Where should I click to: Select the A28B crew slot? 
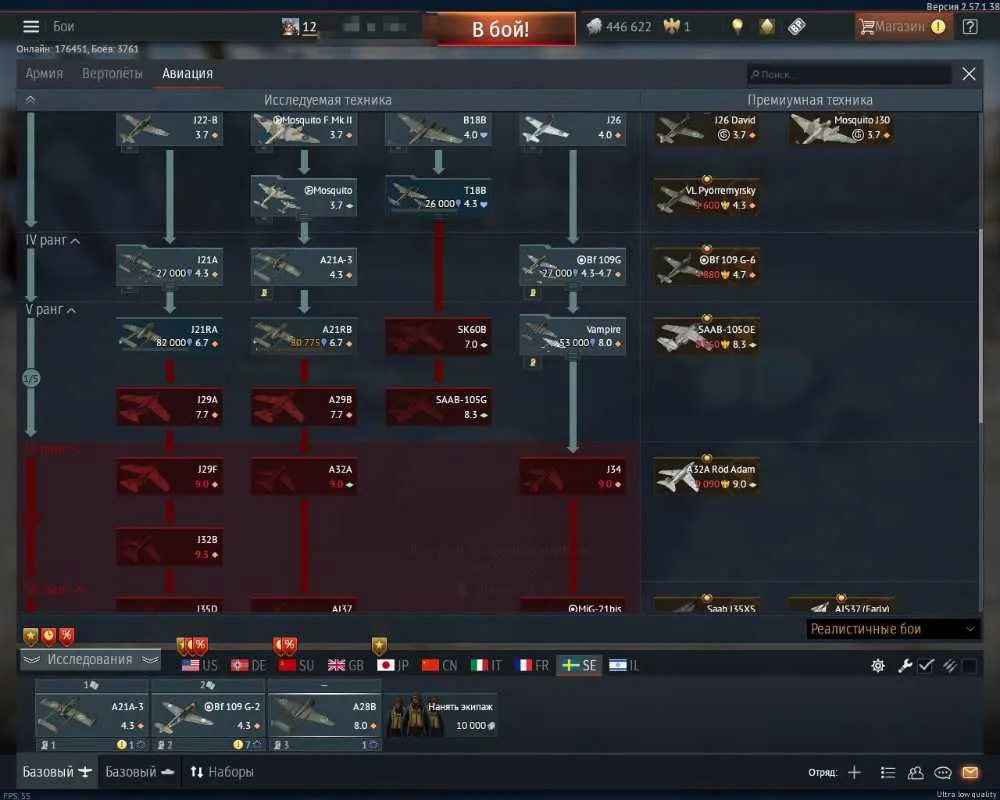(325, 715)
